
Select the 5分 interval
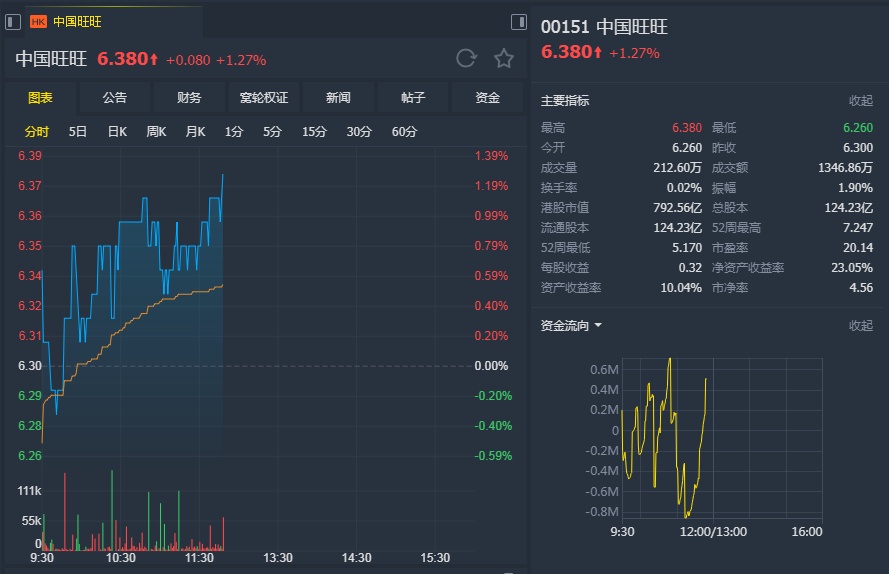tap(272, 132)
